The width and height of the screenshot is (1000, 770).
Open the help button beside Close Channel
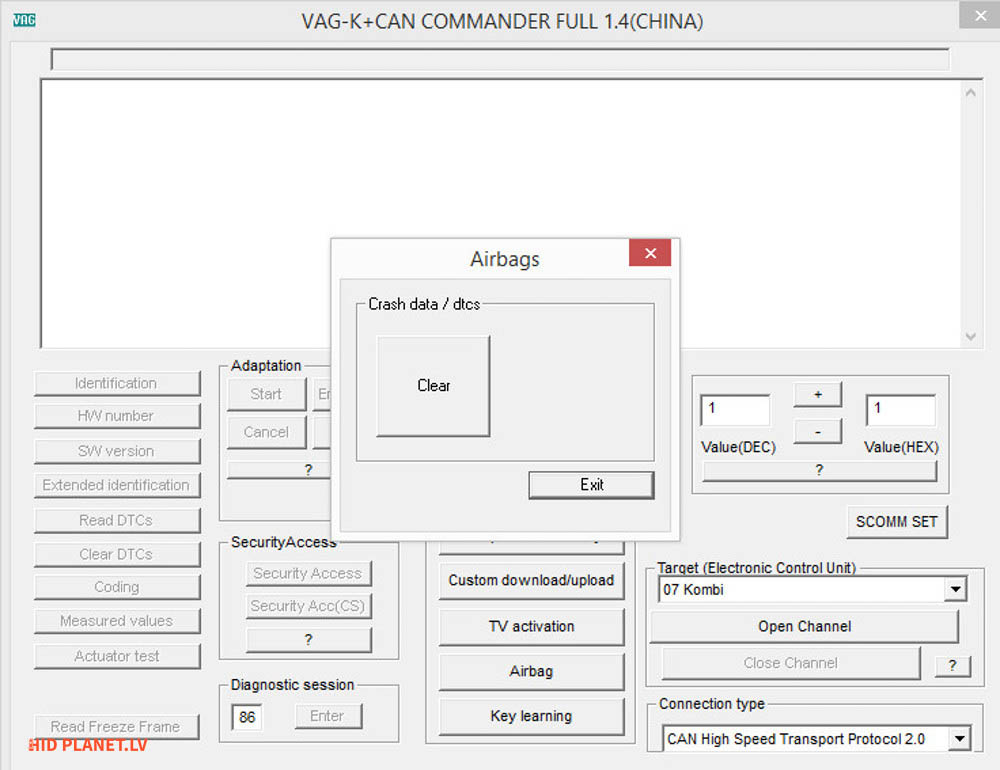952,666
